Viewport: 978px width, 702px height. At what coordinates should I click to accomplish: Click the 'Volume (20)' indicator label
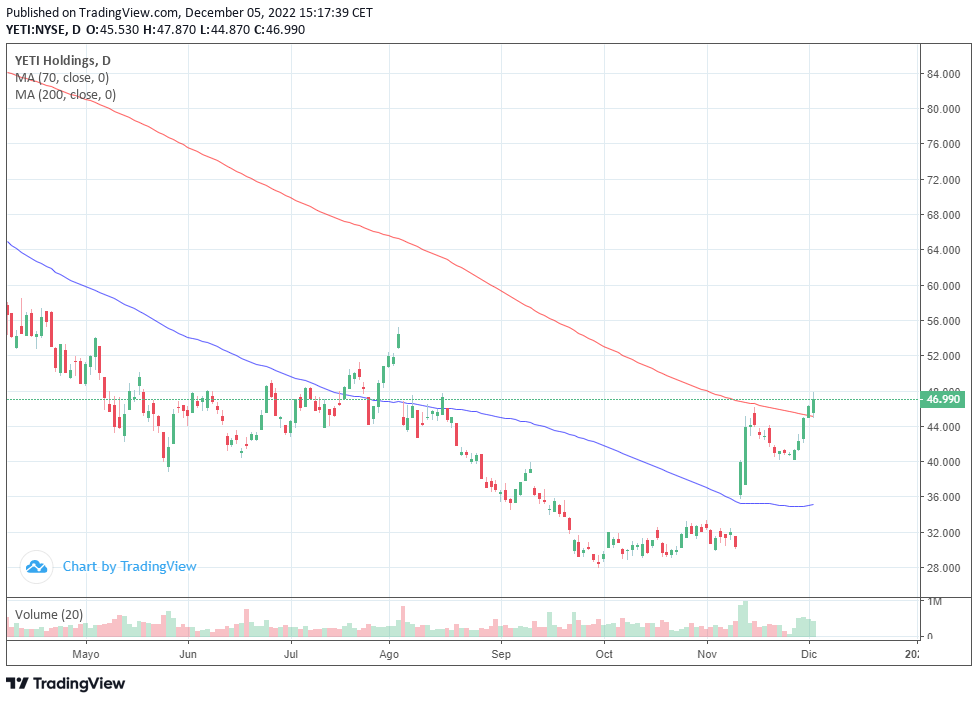[49, 615]
